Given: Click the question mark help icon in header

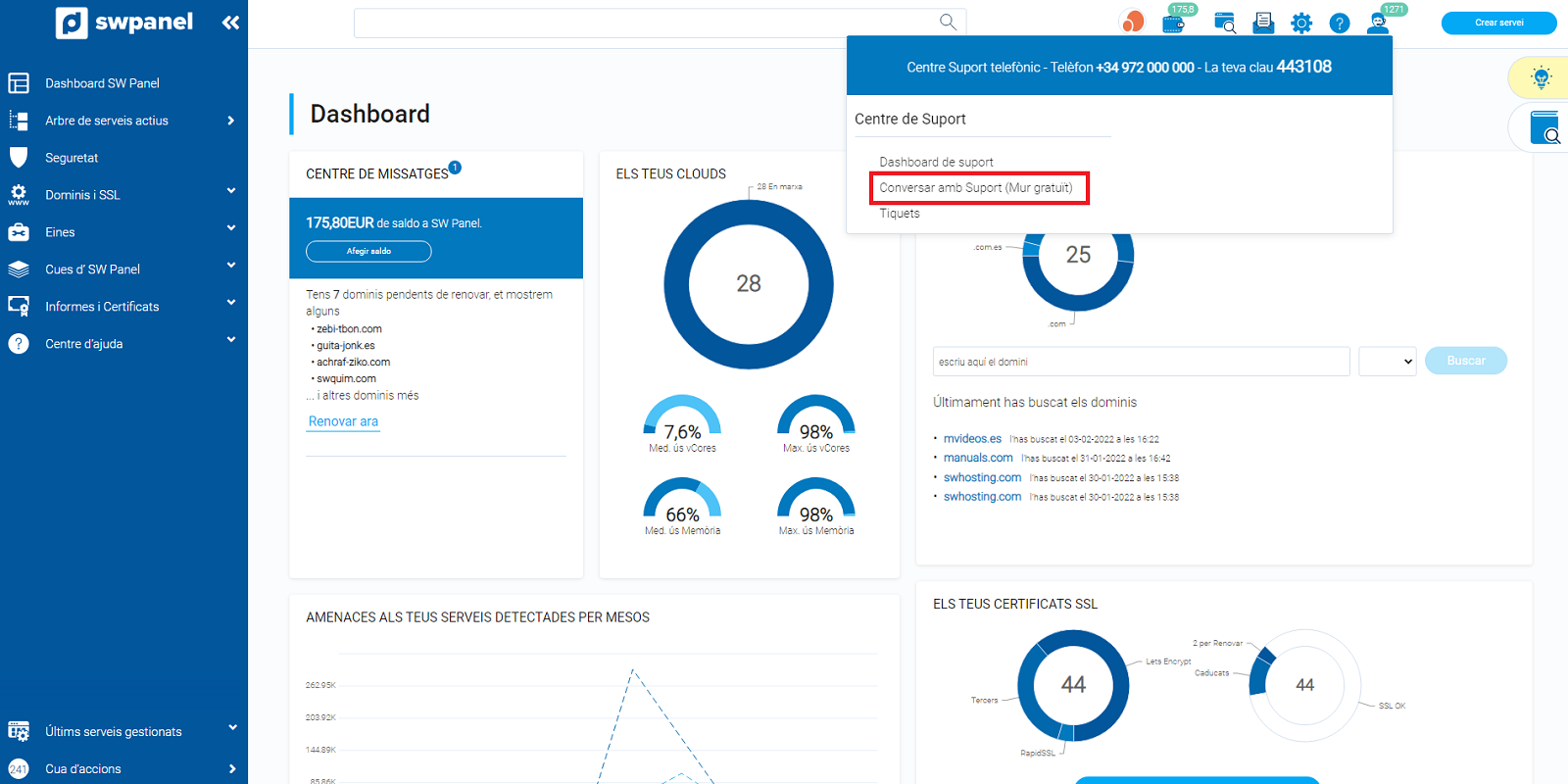Looking at the screenshot, I should (1340, 23).
